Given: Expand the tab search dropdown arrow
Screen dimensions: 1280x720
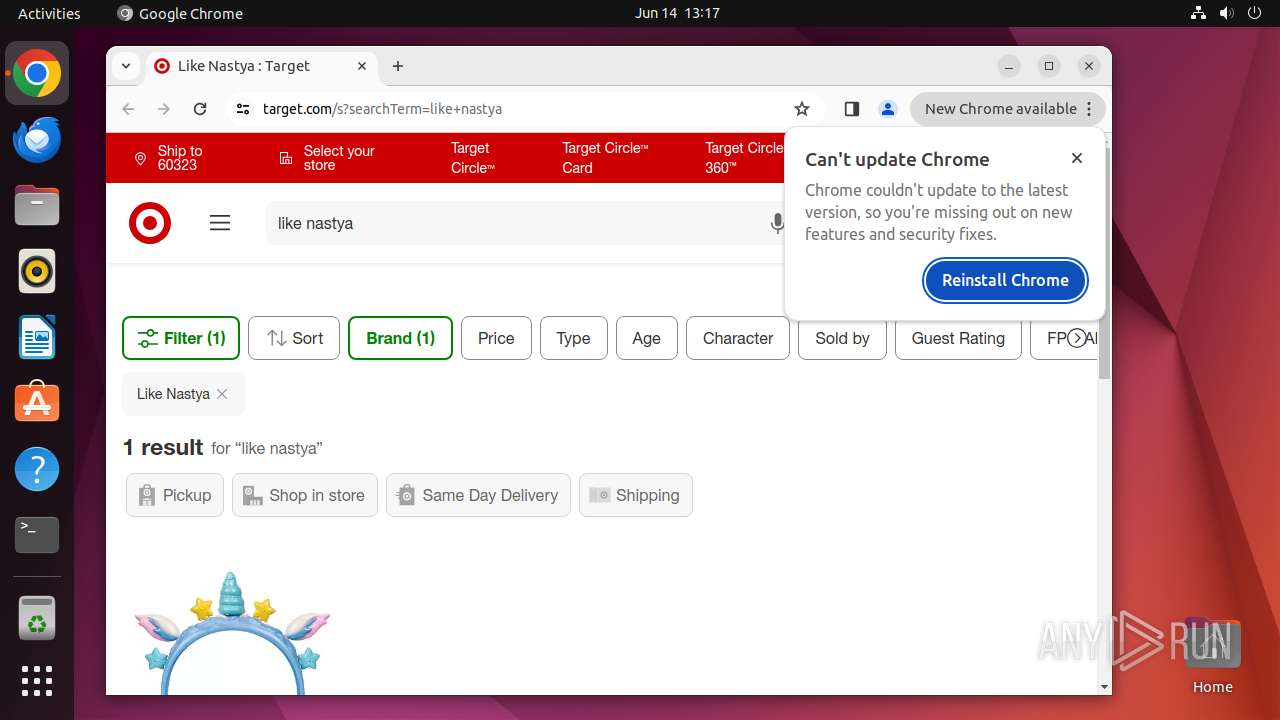Looking at the screenshot, I should 126,66.
